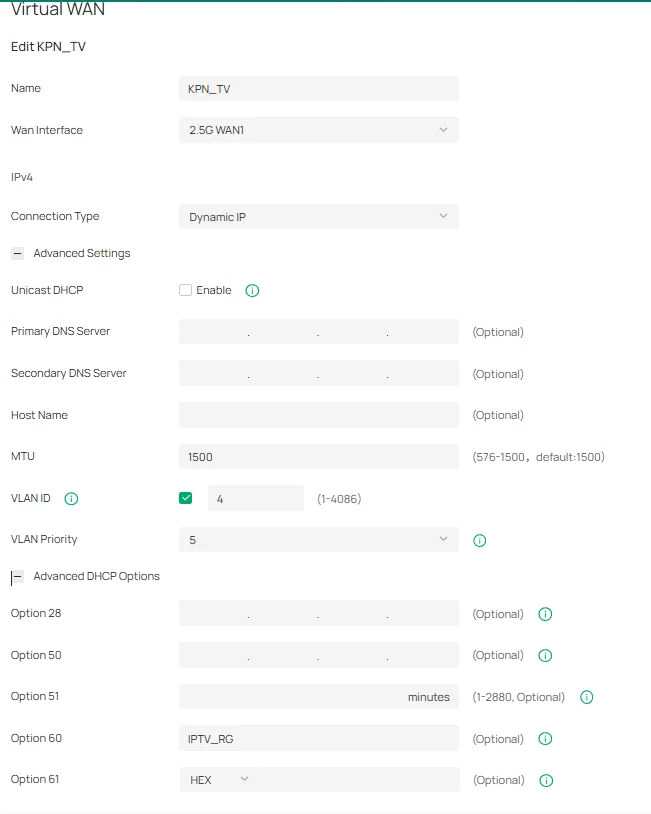The height and width of the screenshot is (814, 651).
Task: Click the Host Name input field
Action: click(318, 415)
